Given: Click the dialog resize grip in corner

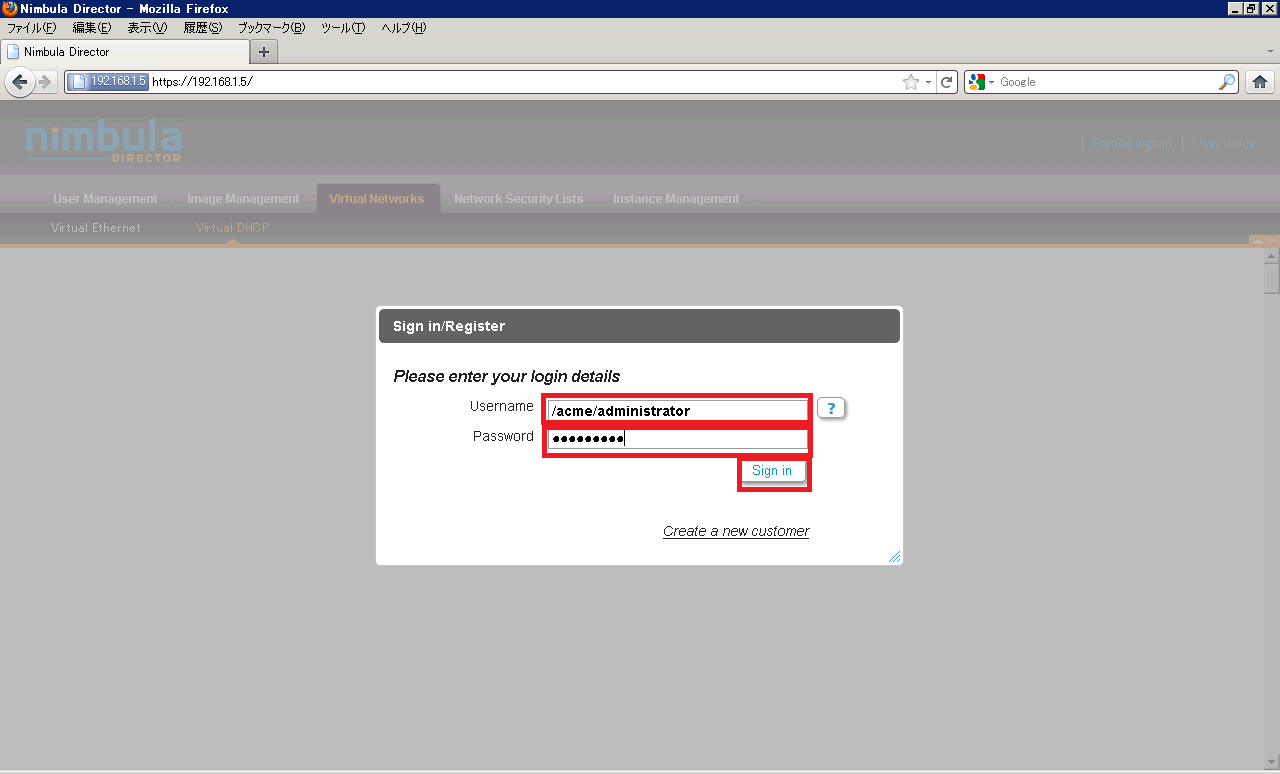Looking at the screenshot, I should click(x=894, y=557).
